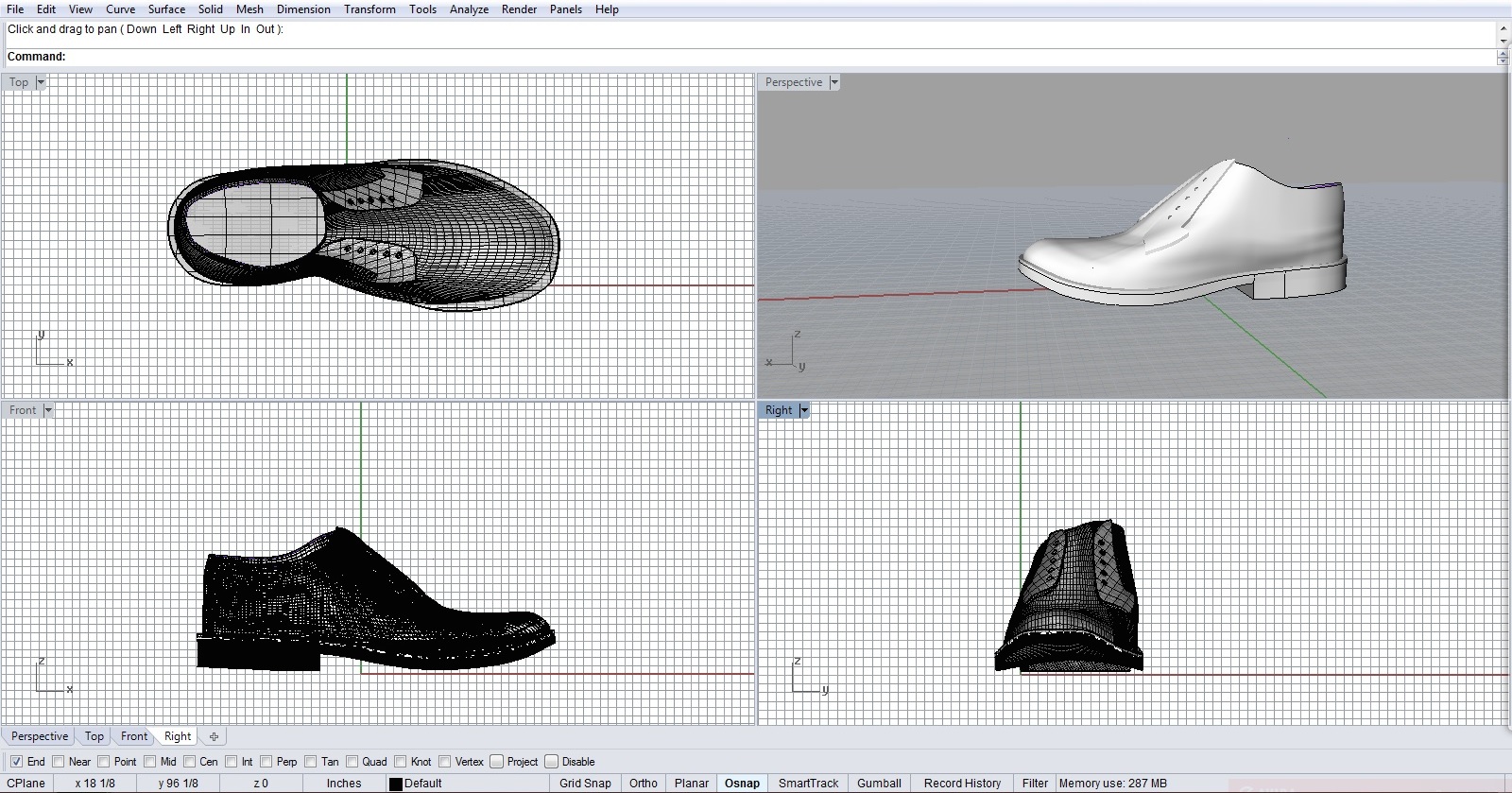This screenshot has height=793, width=1512.
Task: Open the Render menu
Action: [519, 9]
